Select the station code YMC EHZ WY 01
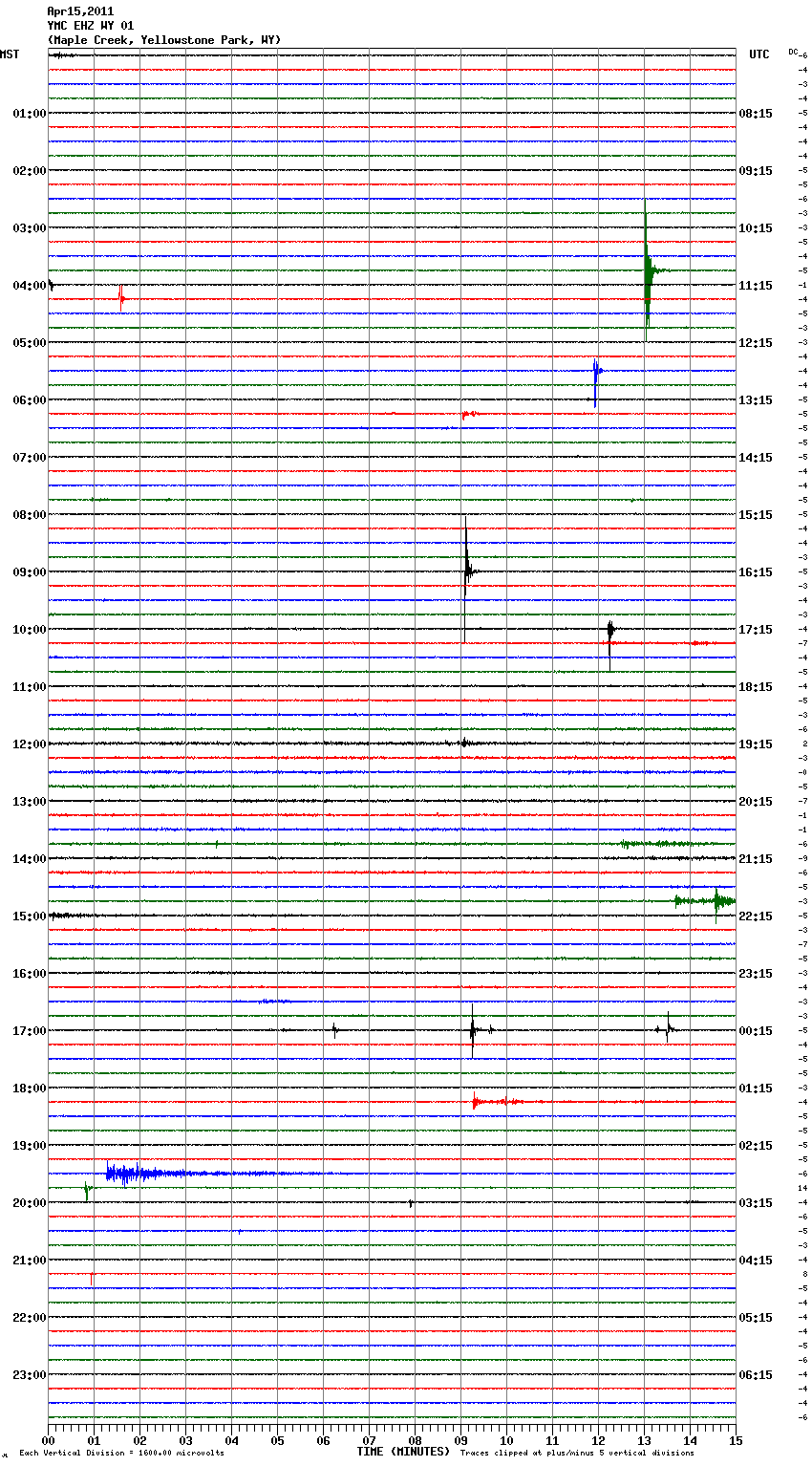 (91, 26)
